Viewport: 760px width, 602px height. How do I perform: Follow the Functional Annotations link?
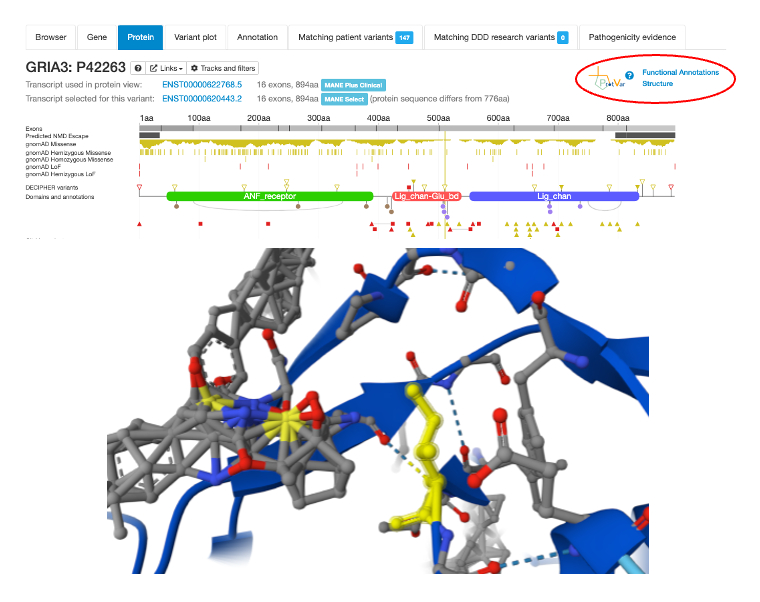click(x=680, y=73)
